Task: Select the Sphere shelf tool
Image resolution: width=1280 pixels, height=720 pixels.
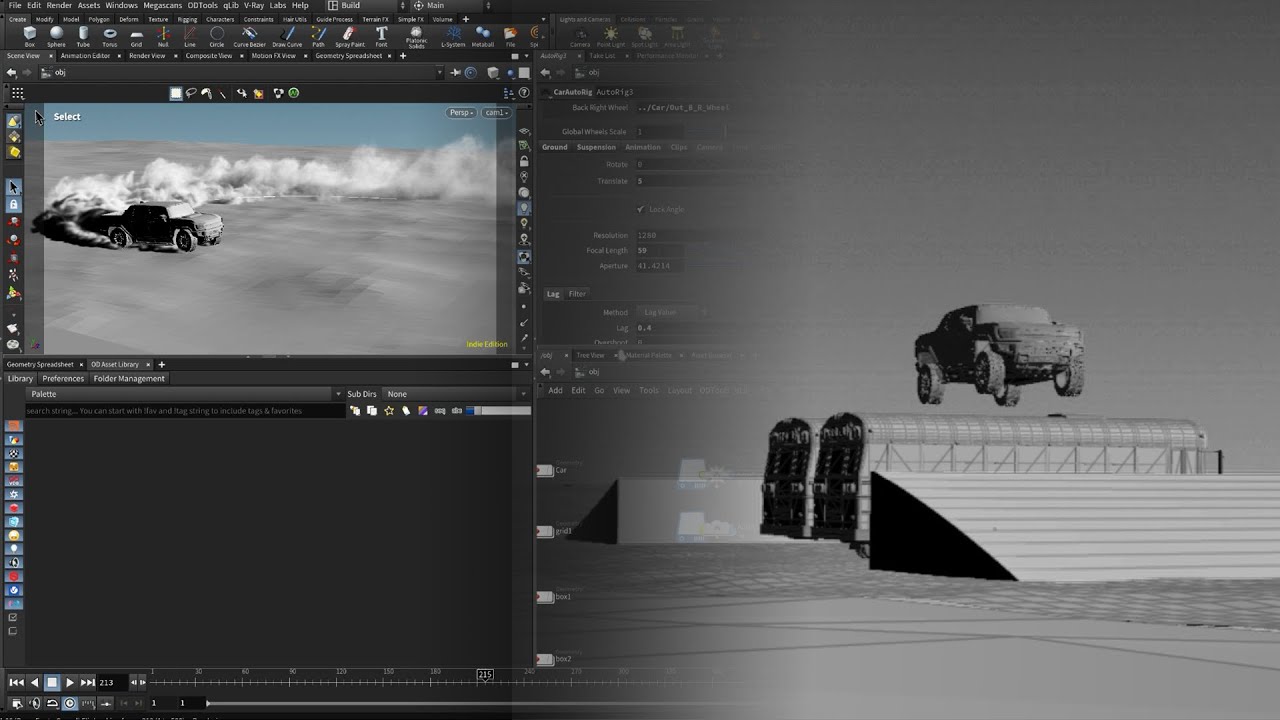Action: pos(56,37)
